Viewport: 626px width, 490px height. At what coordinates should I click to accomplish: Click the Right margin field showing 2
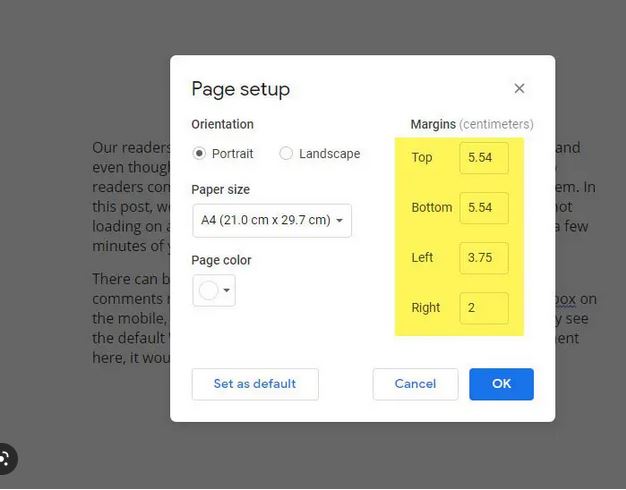(x=484, y=308)
